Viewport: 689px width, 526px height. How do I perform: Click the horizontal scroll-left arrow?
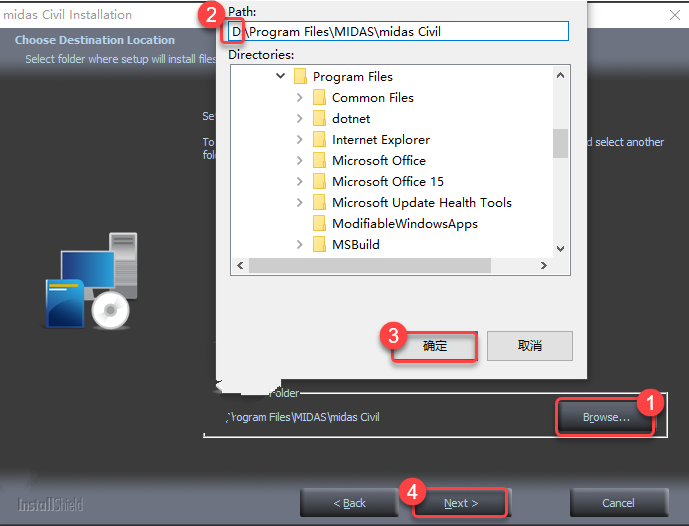(x=240, y=265)
